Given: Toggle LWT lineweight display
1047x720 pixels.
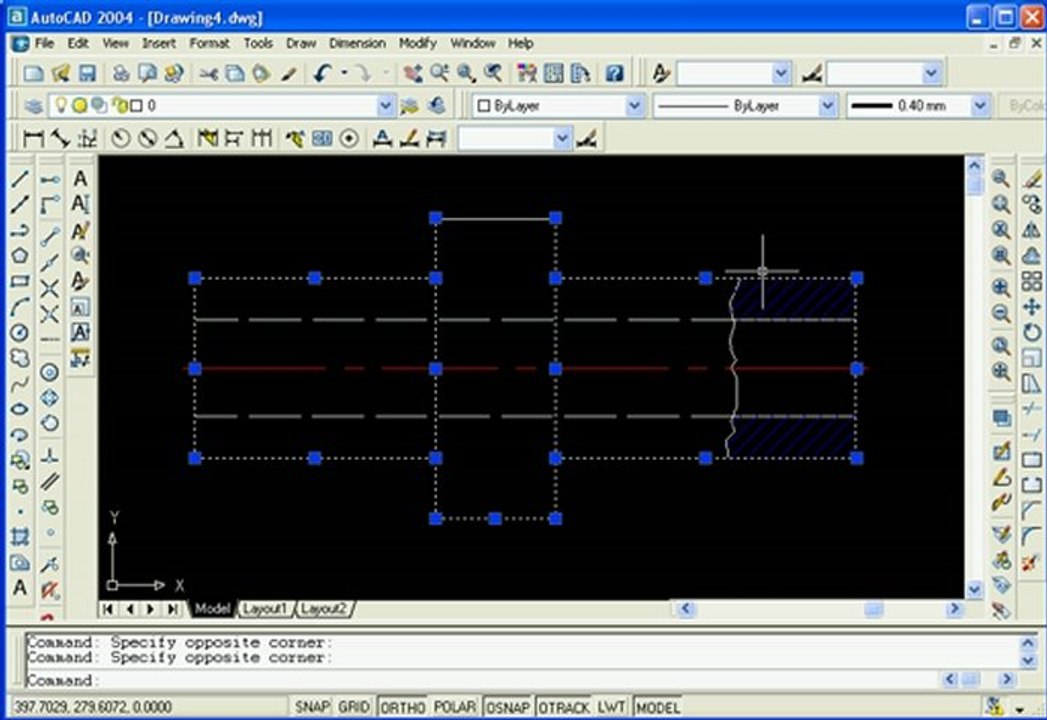Looking at the screenshot, I should [x=611, y=707].
